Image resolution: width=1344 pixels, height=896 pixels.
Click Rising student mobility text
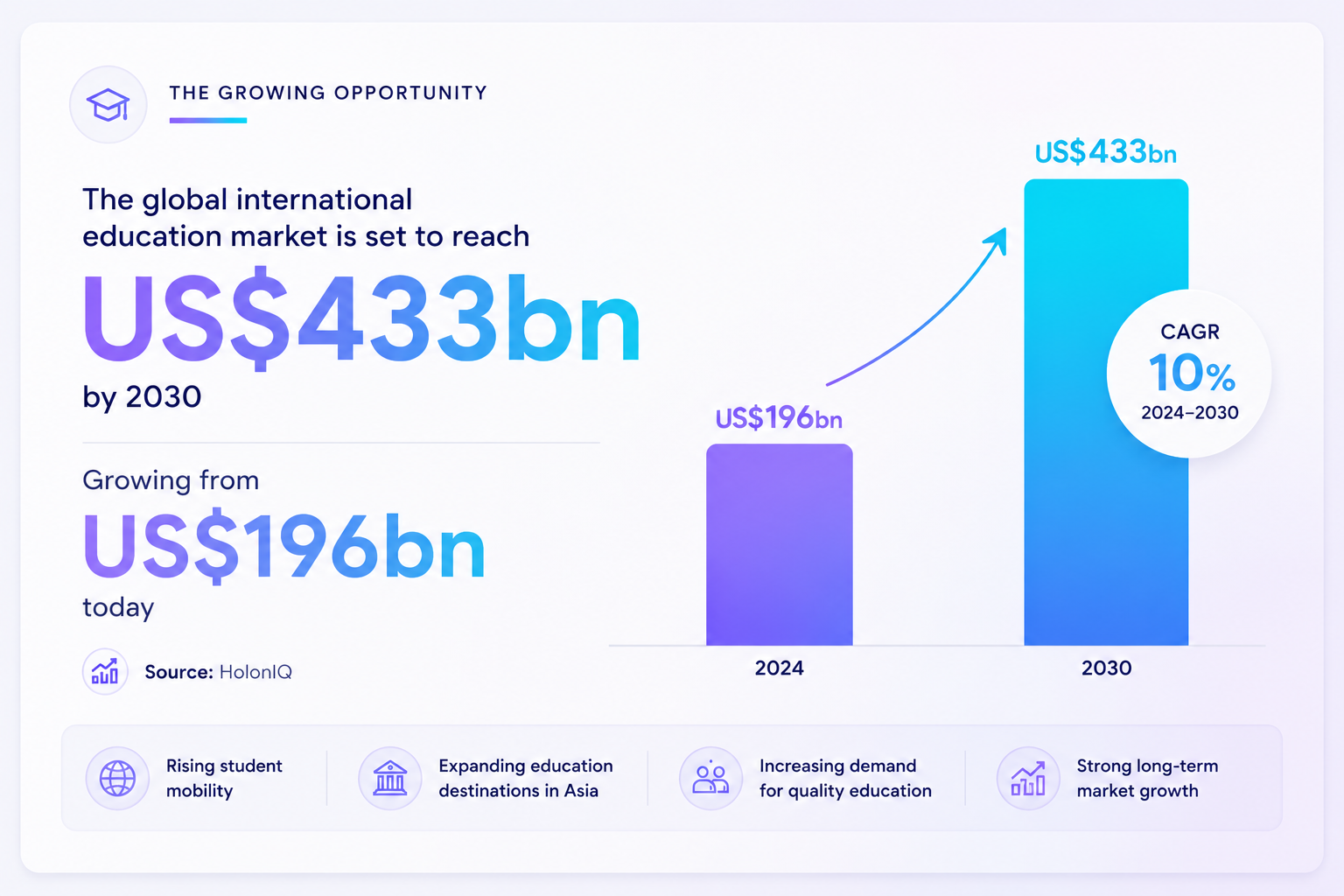pos(224,778)
